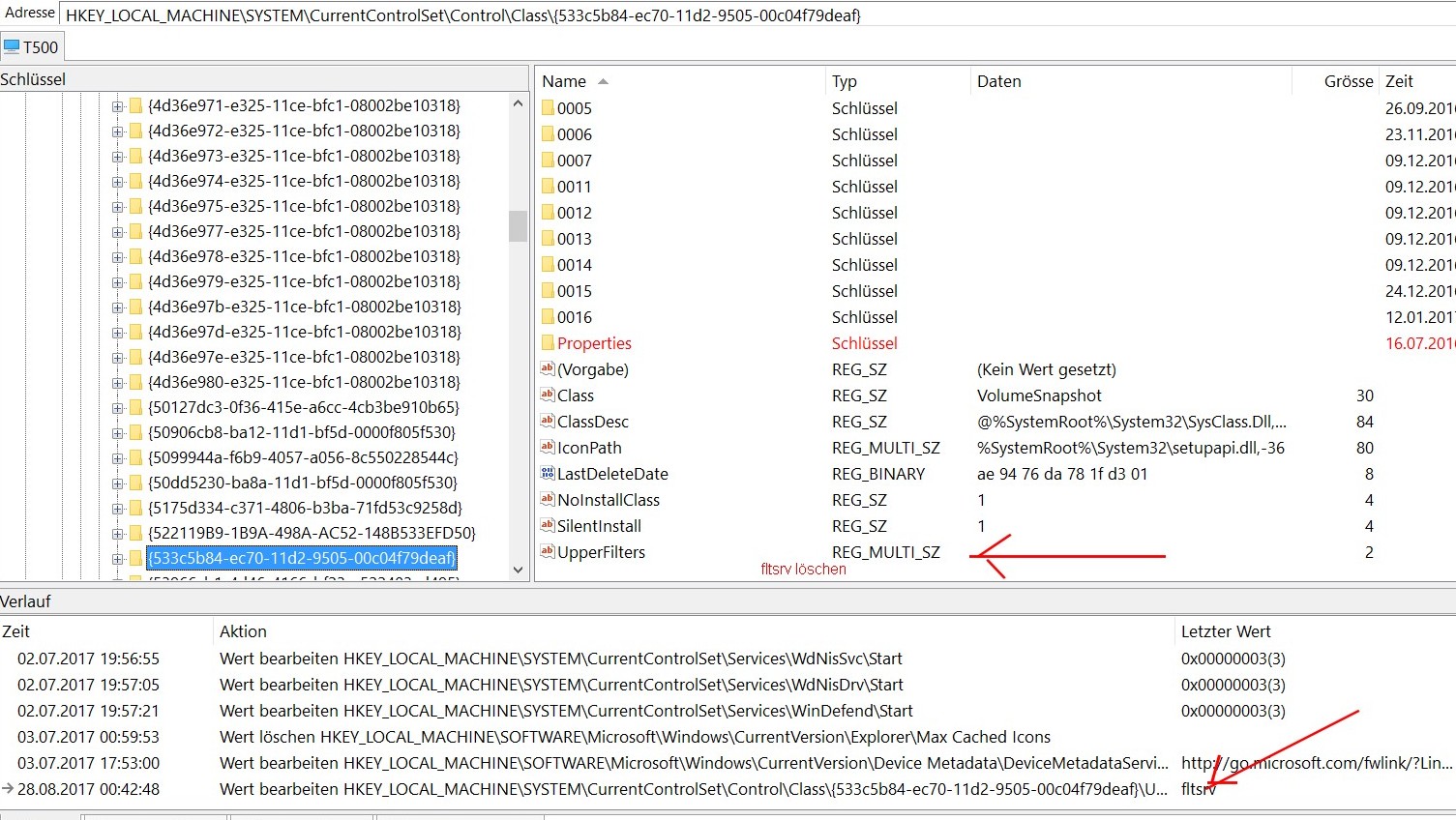This screenshot has width=1456, height=820.
Task: Click the NoInstallClass value icon
Action: coord(548,499)
